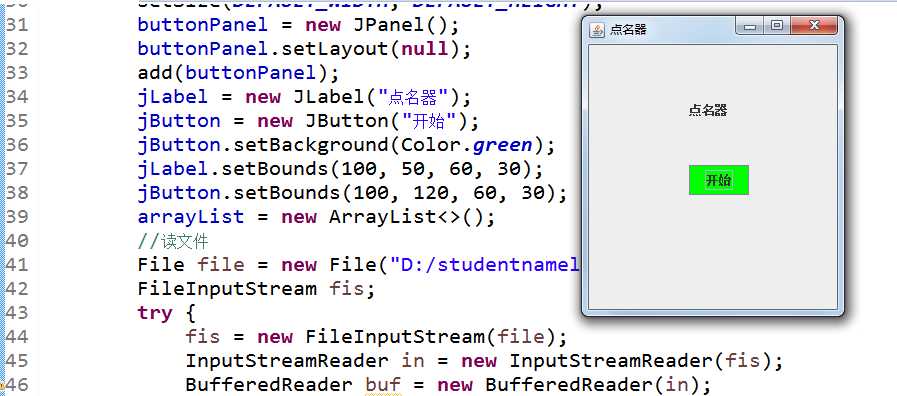
Task: Minimize the 点名器 window
Action: coord(750,26)
